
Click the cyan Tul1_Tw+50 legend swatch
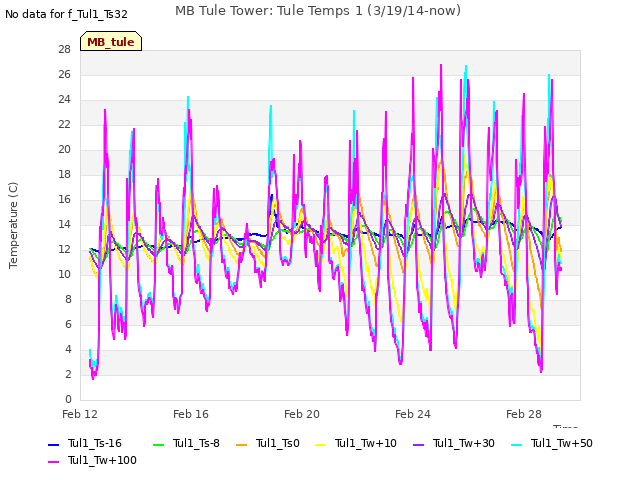coord(516,444)
